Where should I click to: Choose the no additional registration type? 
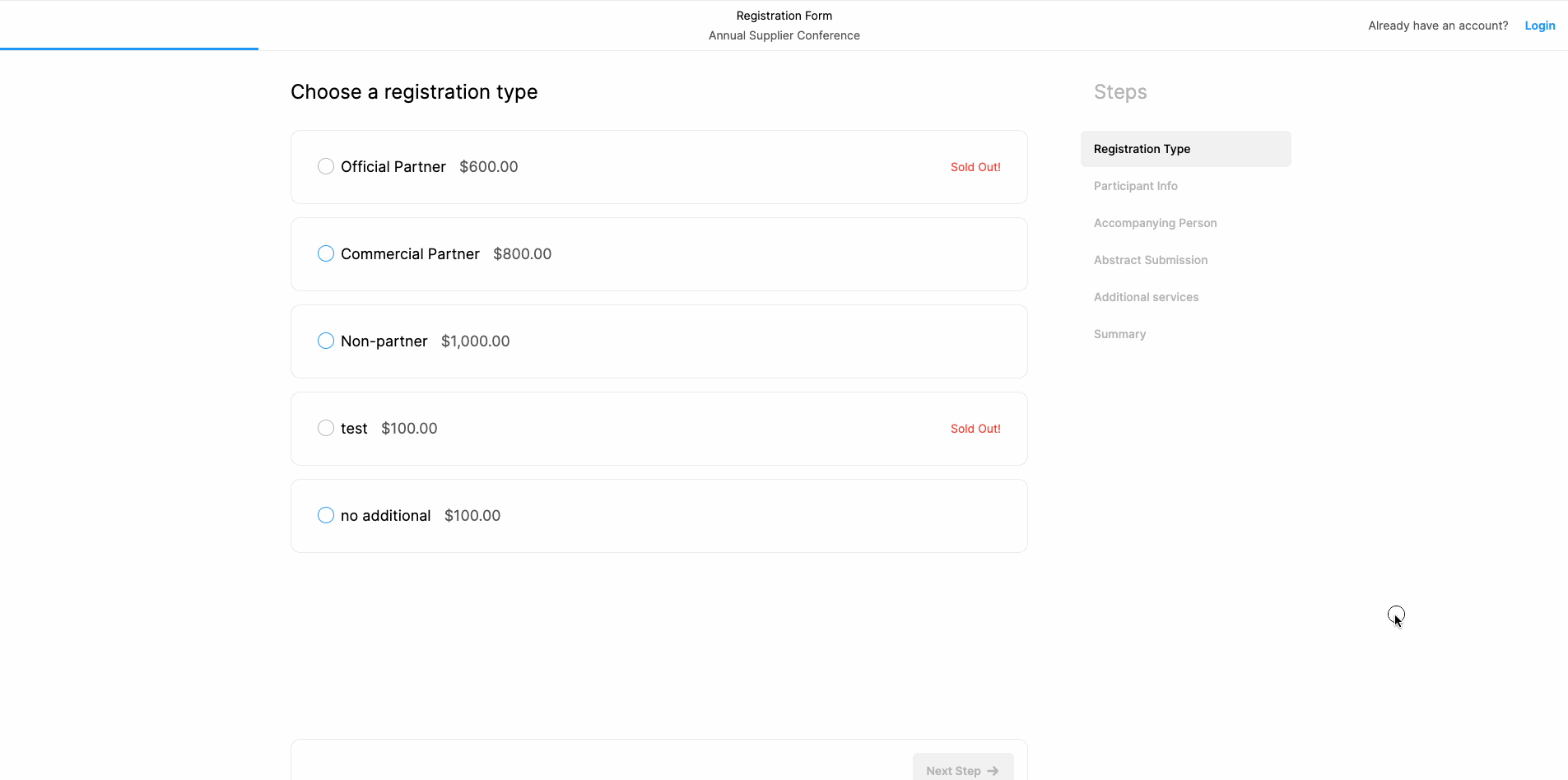click(x=325, y=515)
